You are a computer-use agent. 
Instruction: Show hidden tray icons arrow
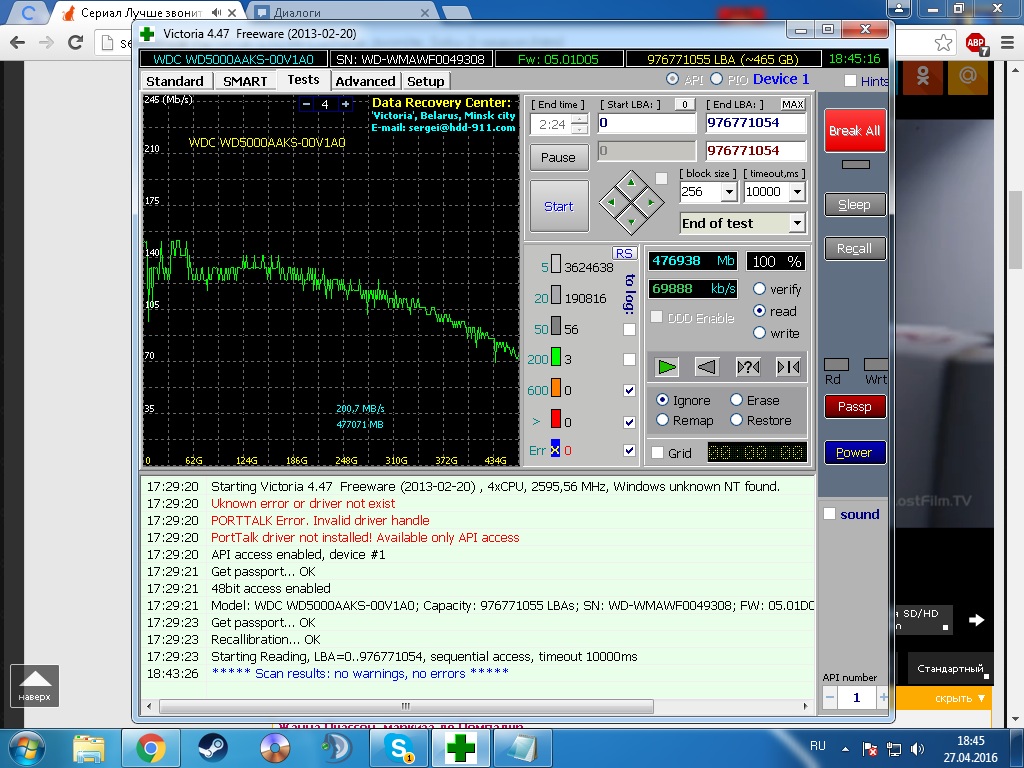coord(845,749)
